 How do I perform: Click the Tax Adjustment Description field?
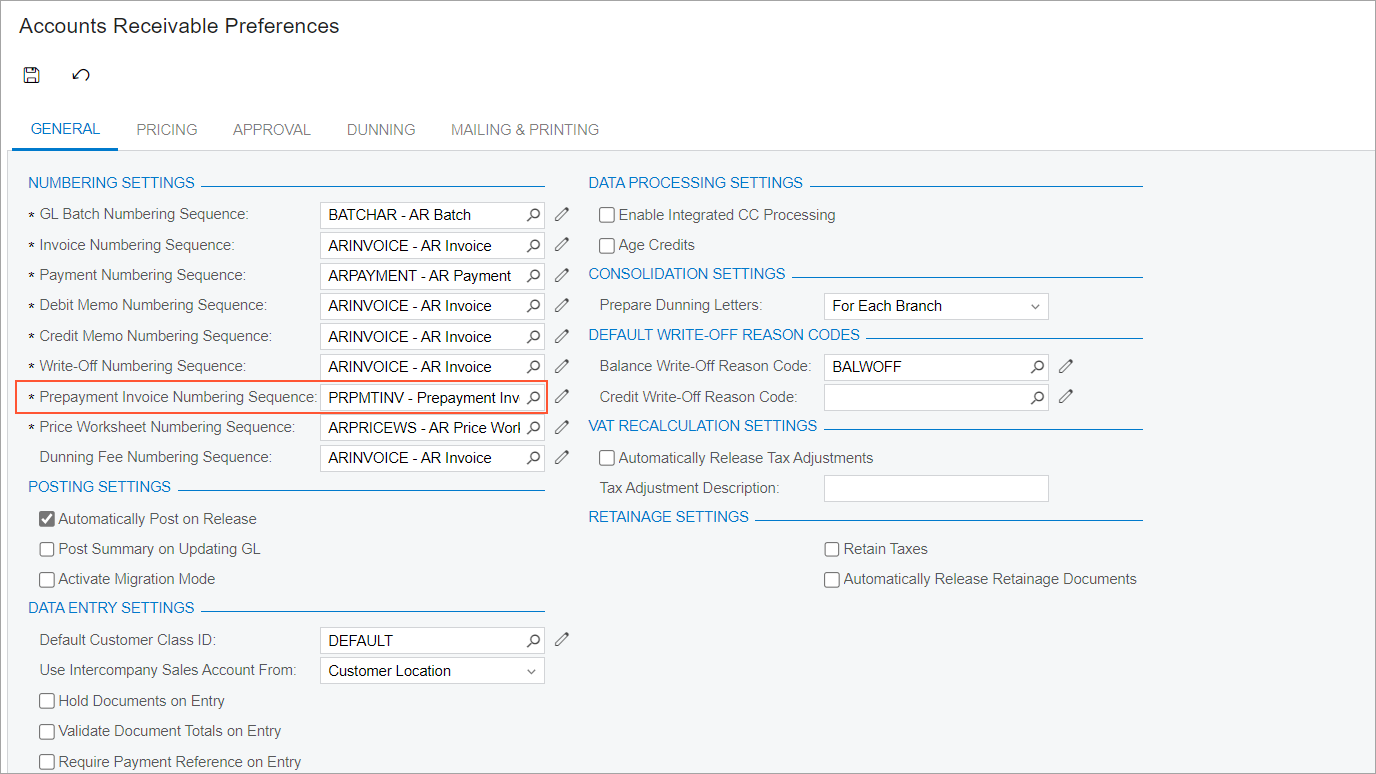point(935,488)
